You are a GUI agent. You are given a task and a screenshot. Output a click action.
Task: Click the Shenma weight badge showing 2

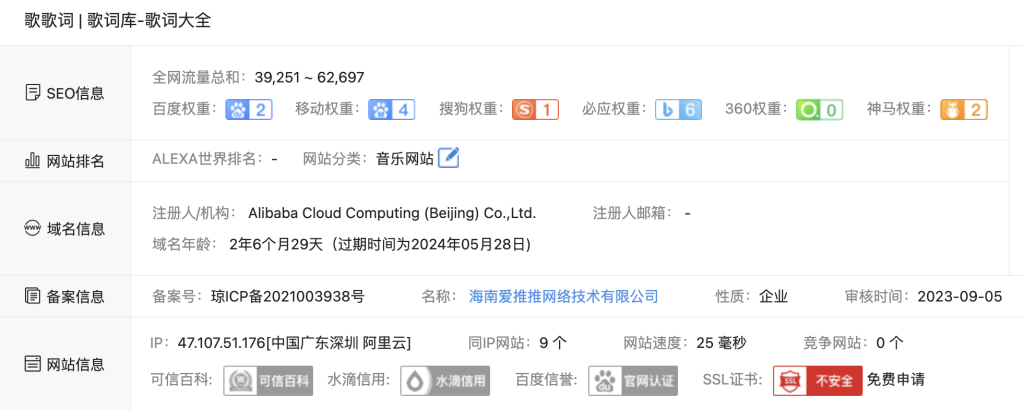tap(963, 110)
